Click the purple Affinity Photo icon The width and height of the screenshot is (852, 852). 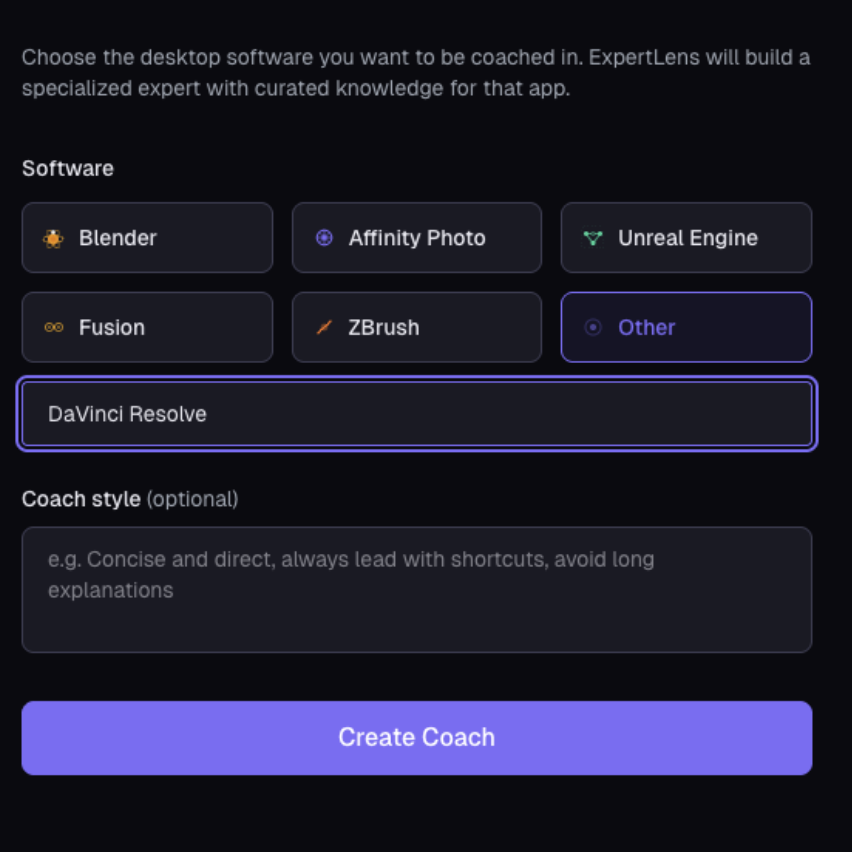pyautogui.click(x=324, y=237)
